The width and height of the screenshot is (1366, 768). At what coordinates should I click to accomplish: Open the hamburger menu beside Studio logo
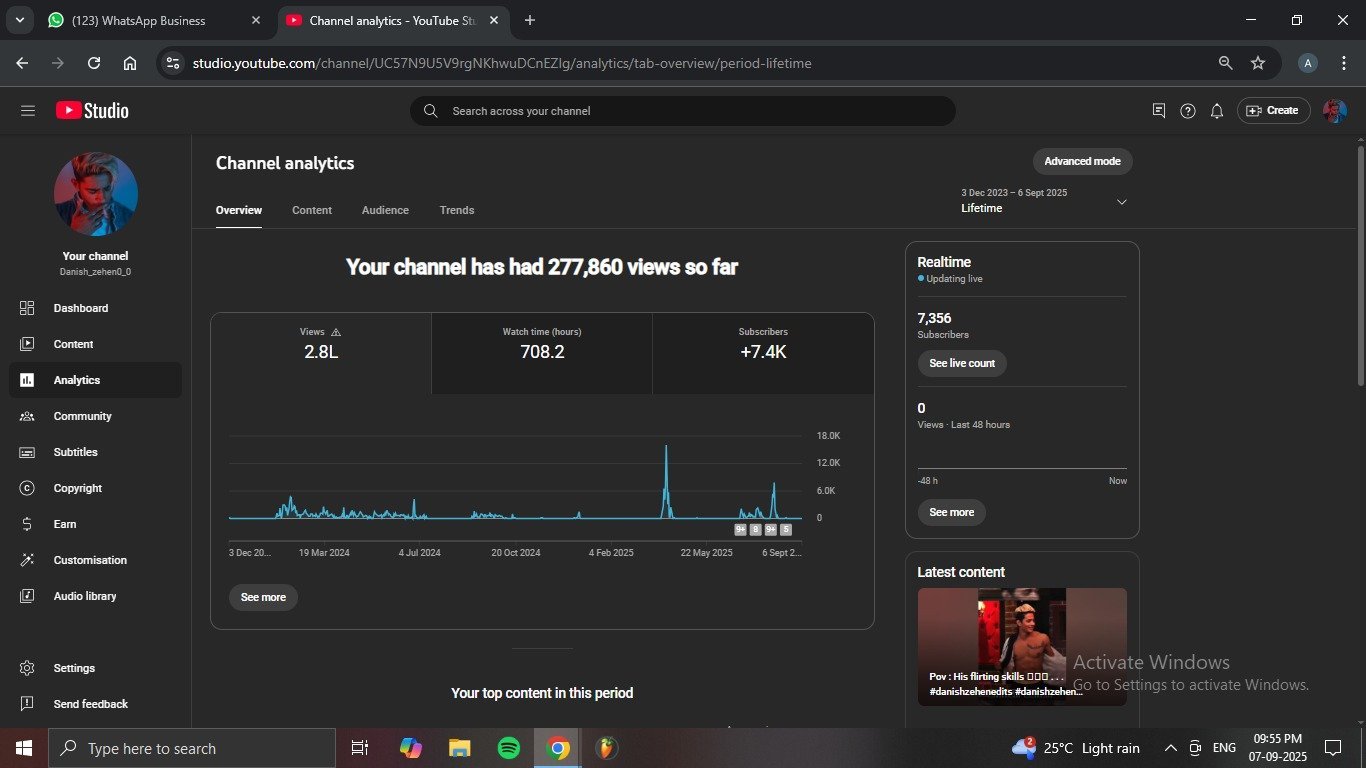pos(27,111)
